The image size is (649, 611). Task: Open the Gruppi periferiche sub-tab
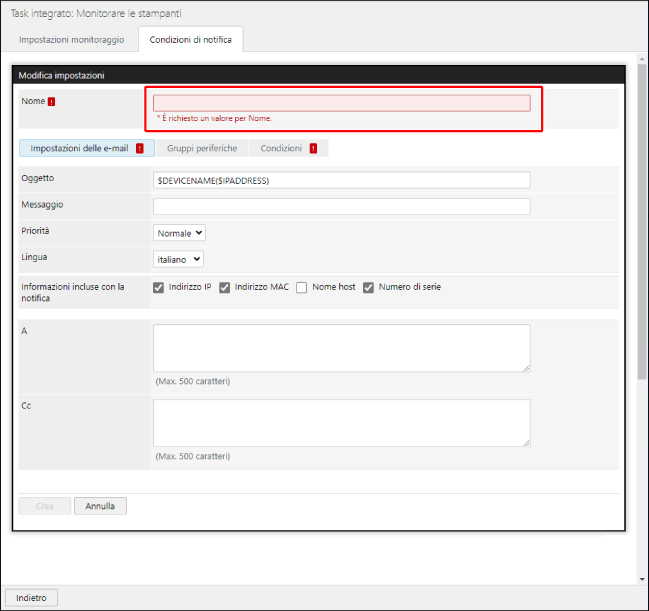pyautogui.click(x=202, y=148)
